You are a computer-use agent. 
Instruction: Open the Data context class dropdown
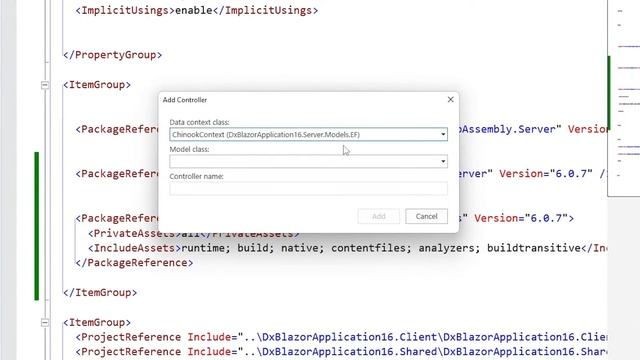308,134
